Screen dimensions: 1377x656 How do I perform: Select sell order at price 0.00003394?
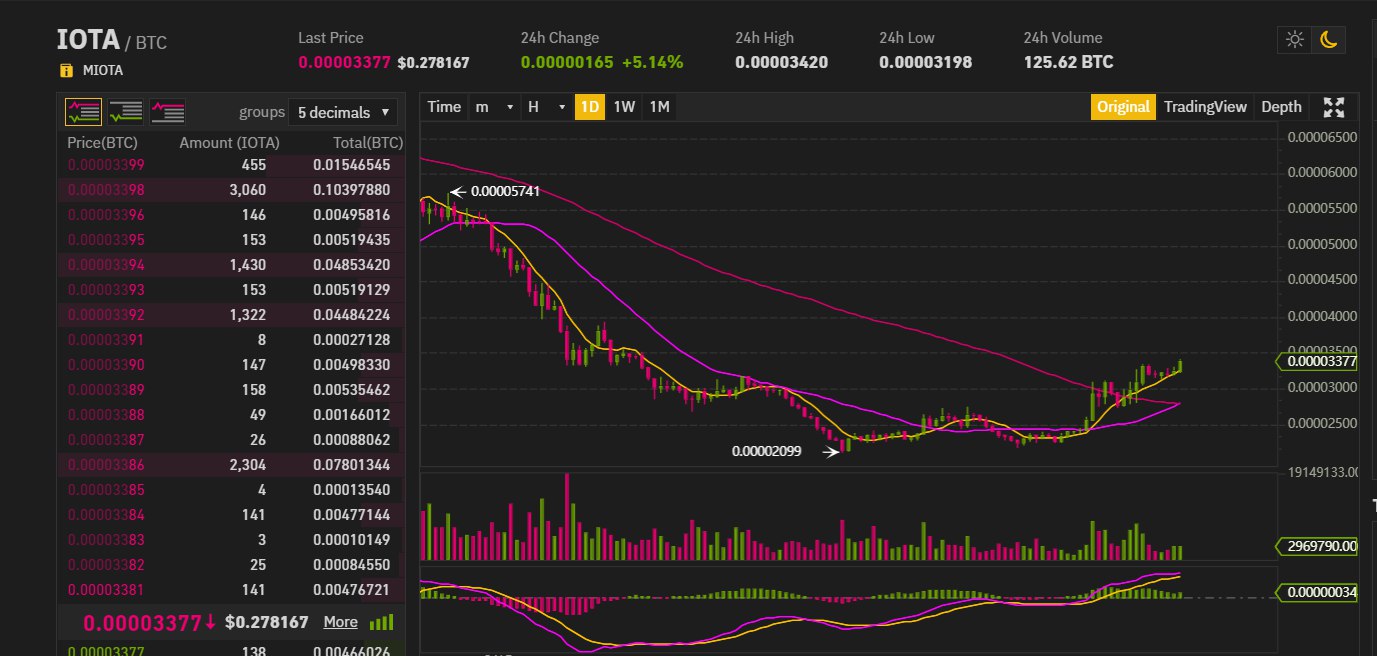[231, 264]
